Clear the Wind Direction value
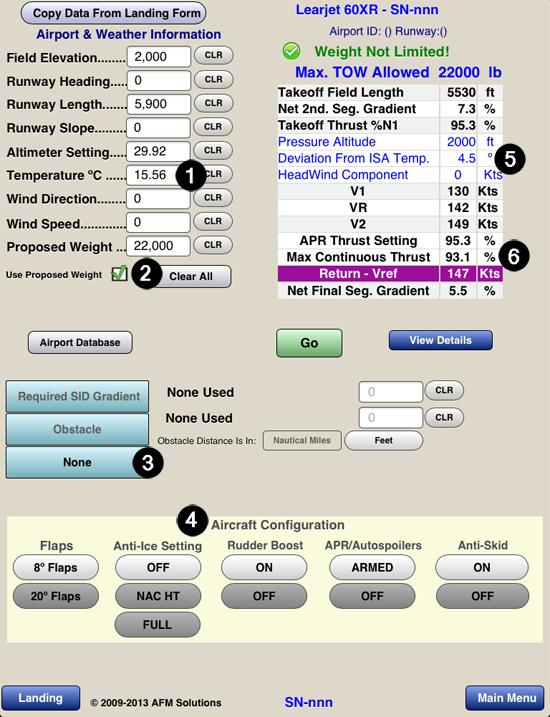Image resolution: width=550 pixels, height=717 pixels. coord(213,198)
